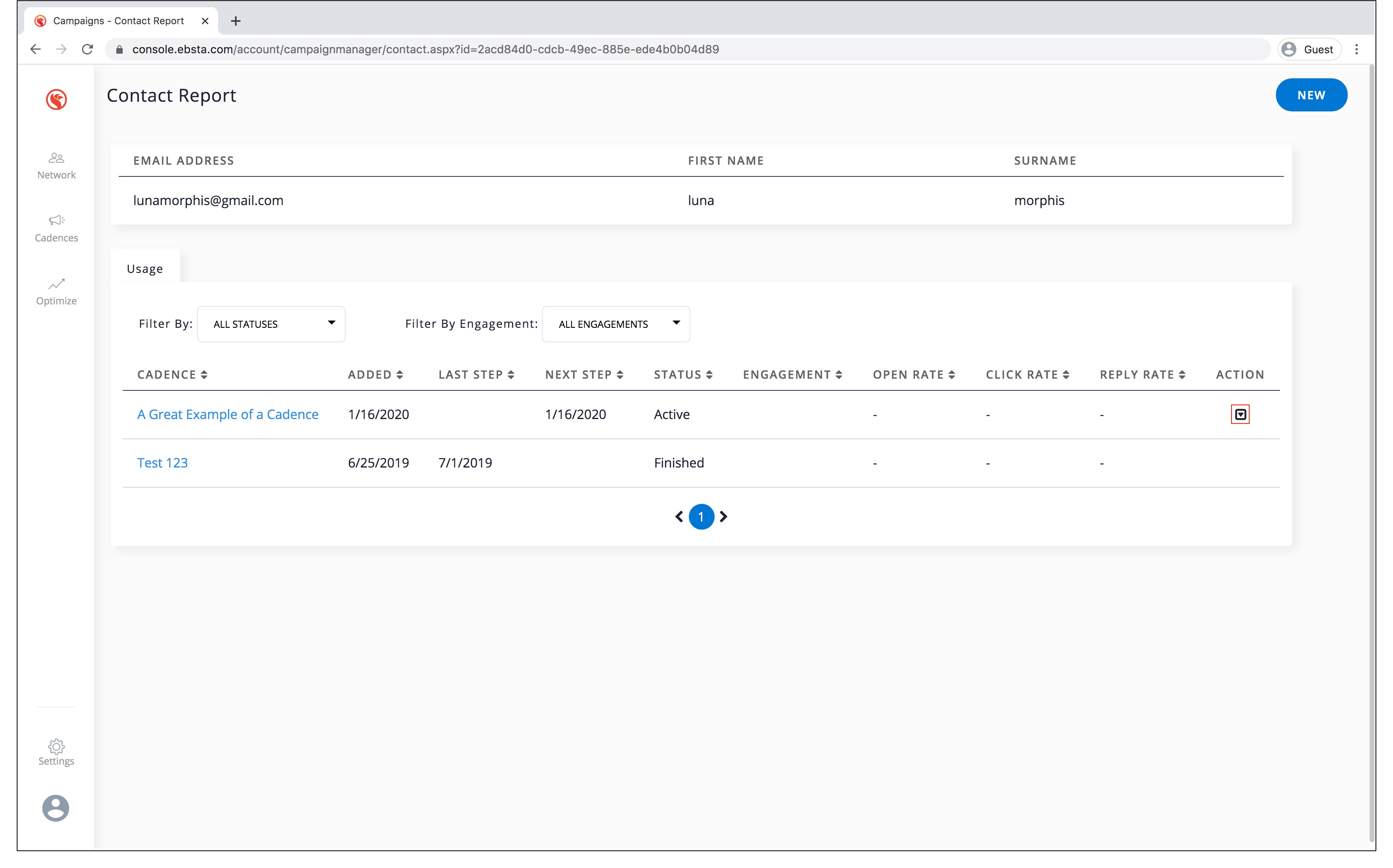Switch to the Usage tab

(x=145, y=268)
